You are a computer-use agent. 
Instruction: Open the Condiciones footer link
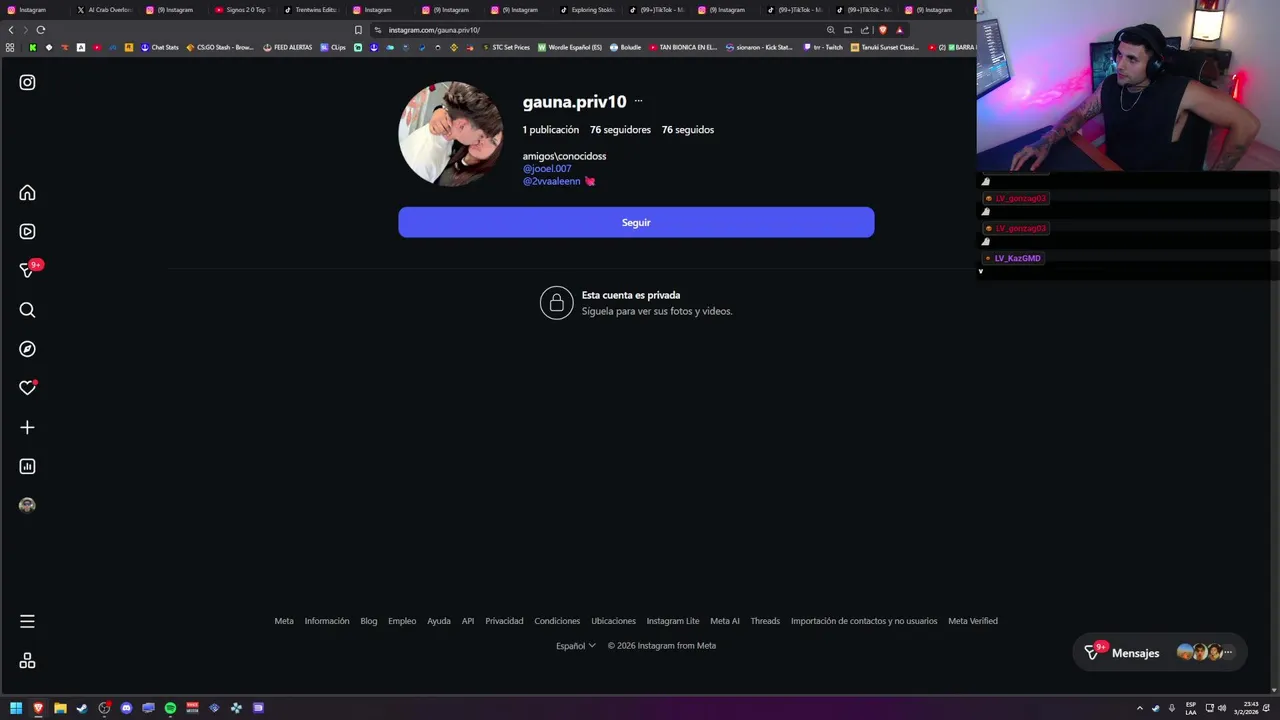click(x=557, y=621)
